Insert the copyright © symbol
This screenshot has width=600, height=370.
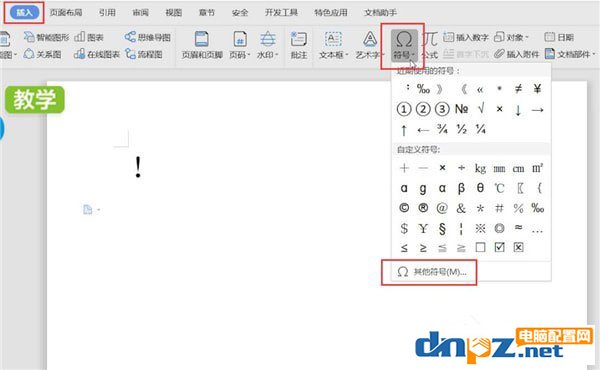[x=404, y=208]
